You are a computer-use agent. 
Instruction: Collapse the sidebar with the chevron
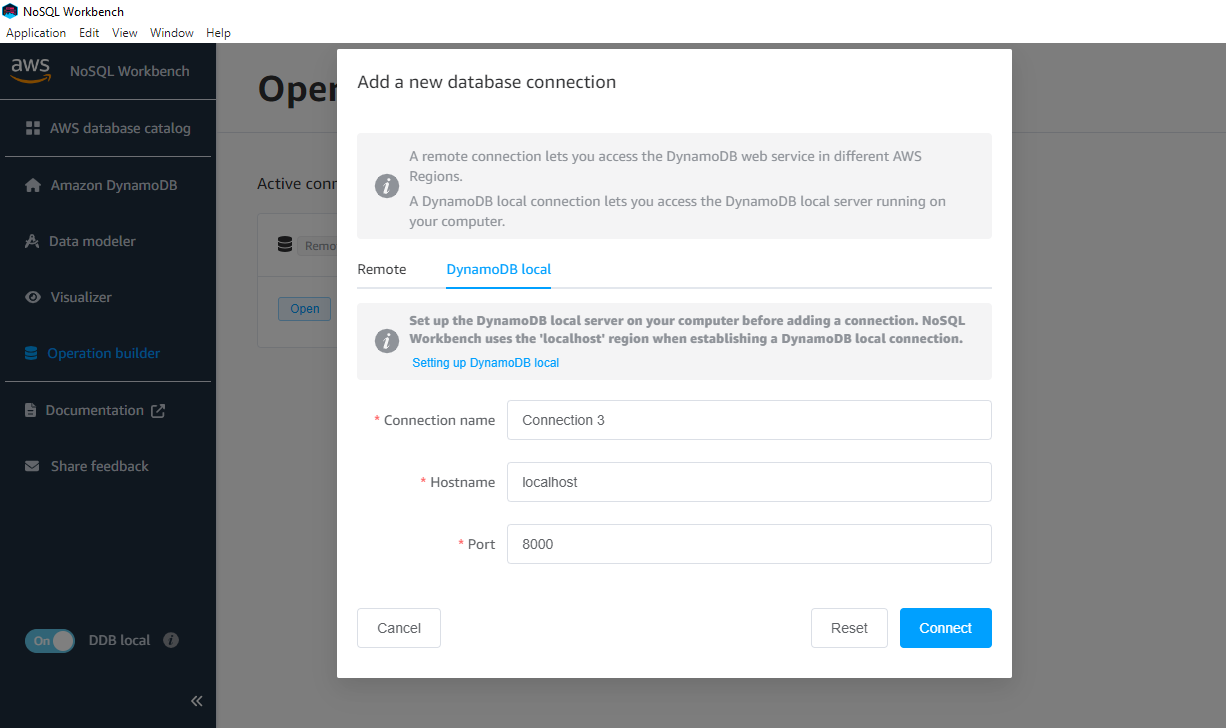(x=196, y=700)
